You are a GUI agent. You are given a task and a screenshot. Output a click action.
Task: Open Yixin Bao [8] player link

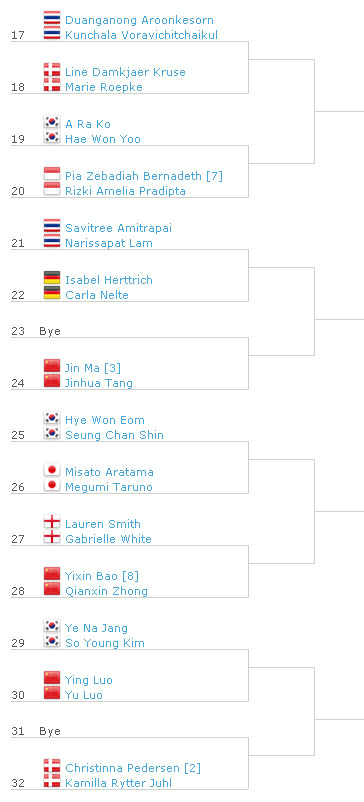[102, 576]
